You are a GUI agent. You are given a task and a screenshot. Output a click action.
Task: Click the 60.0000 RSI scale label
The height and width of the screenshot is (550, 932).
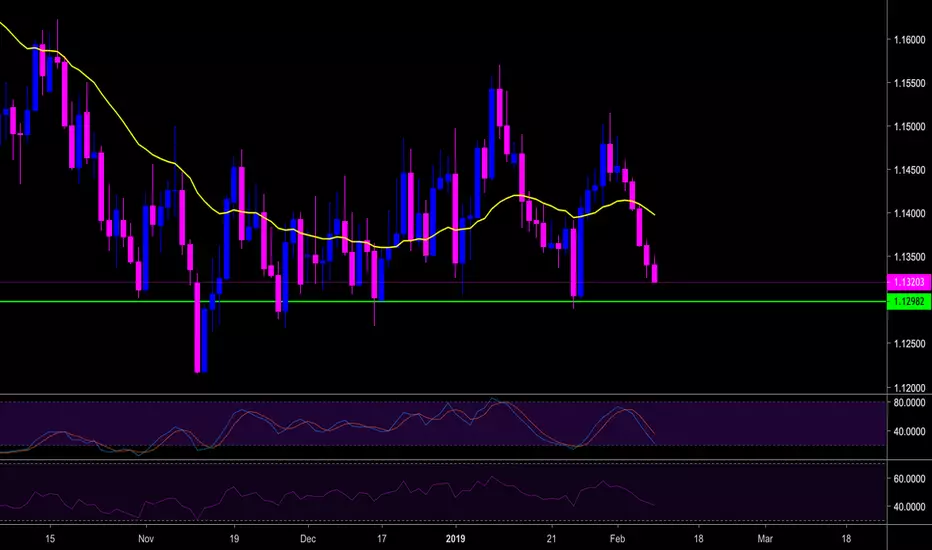tap(909, 479)
